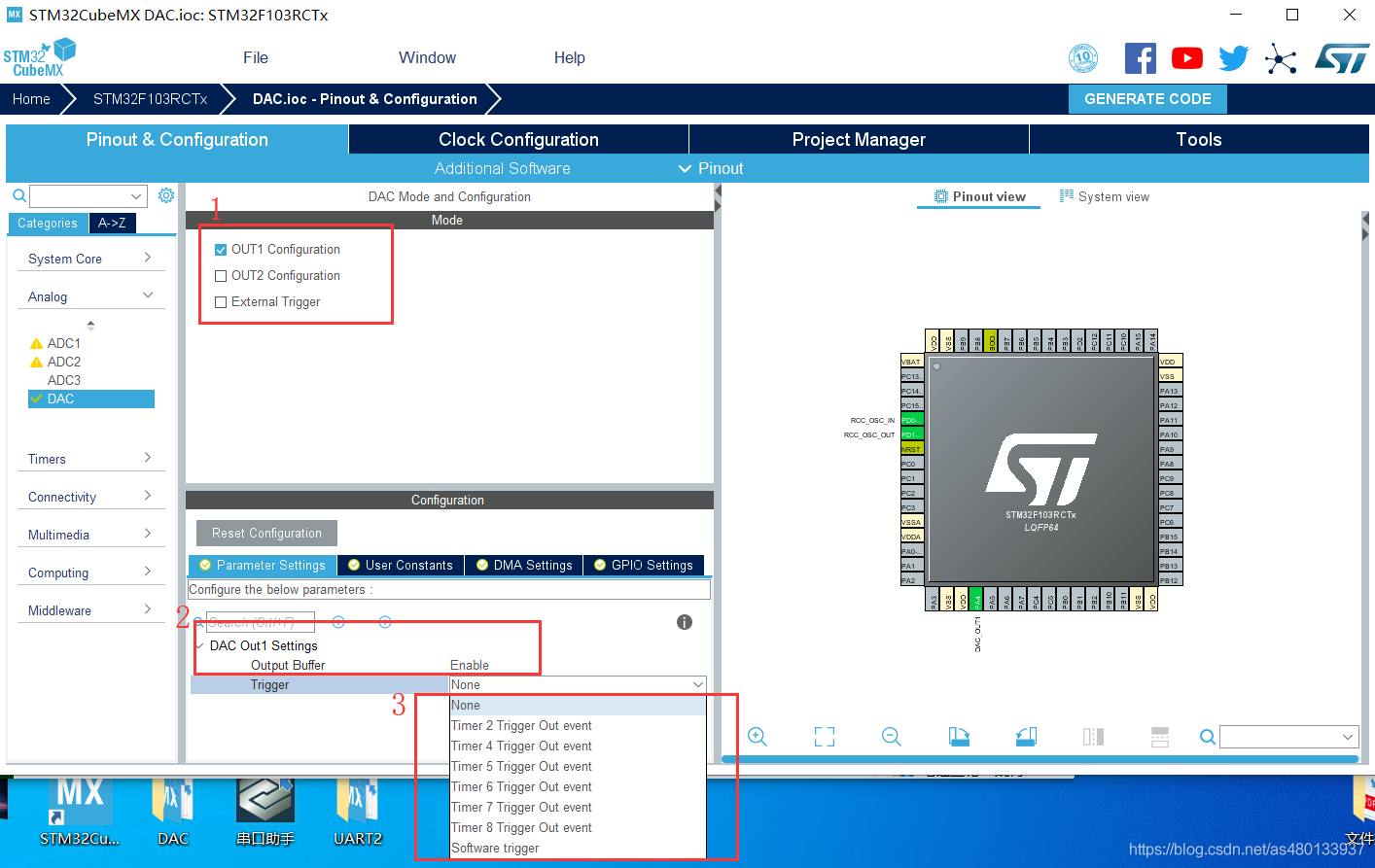Open the Trigger dropdown arrow
This screenshot has width=1375, height=868.
point(697,685)
